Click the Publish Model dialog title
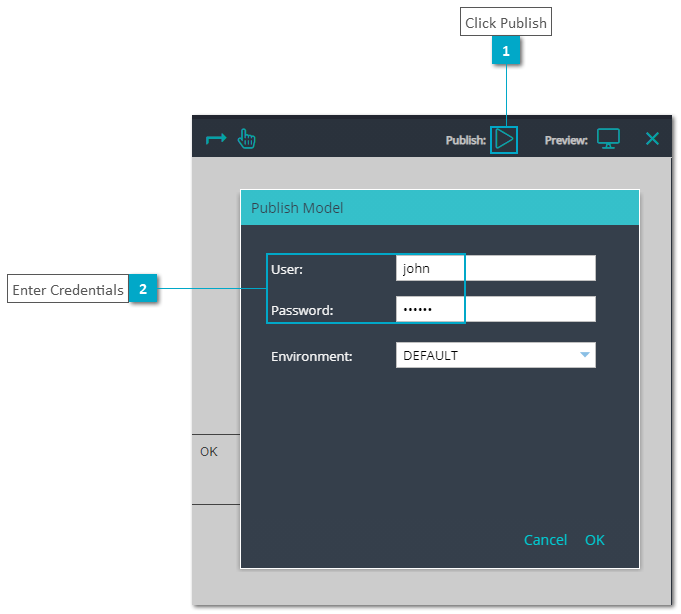Image resolution: width=681 pixels, height=614 pixels. 297,208
